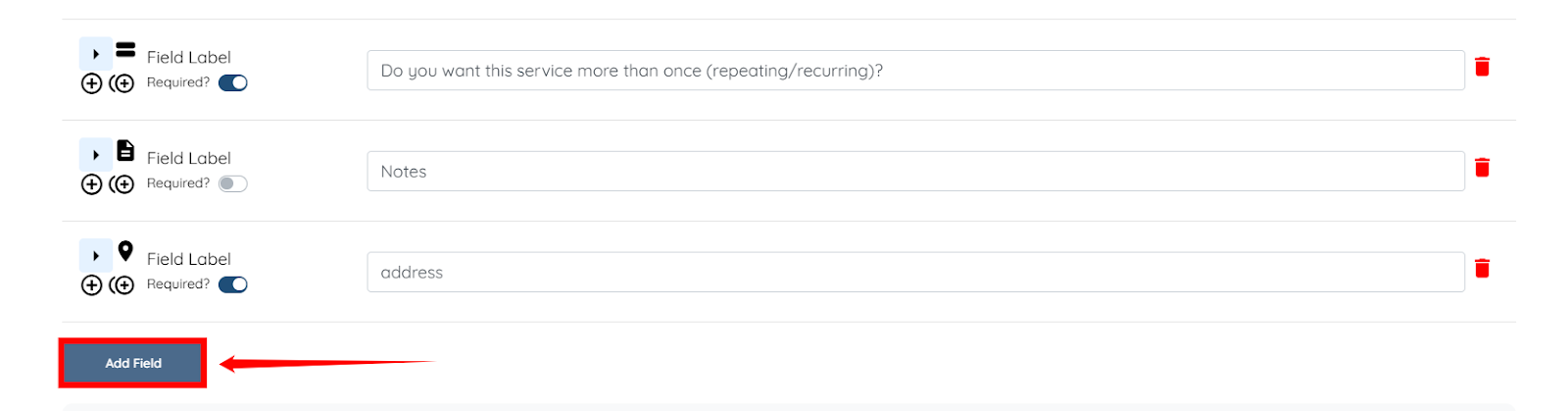Image resolution: width=1568 pixels, height=411 pixels.
Task: Expand the Notes field row arrow
Action: 96,155
